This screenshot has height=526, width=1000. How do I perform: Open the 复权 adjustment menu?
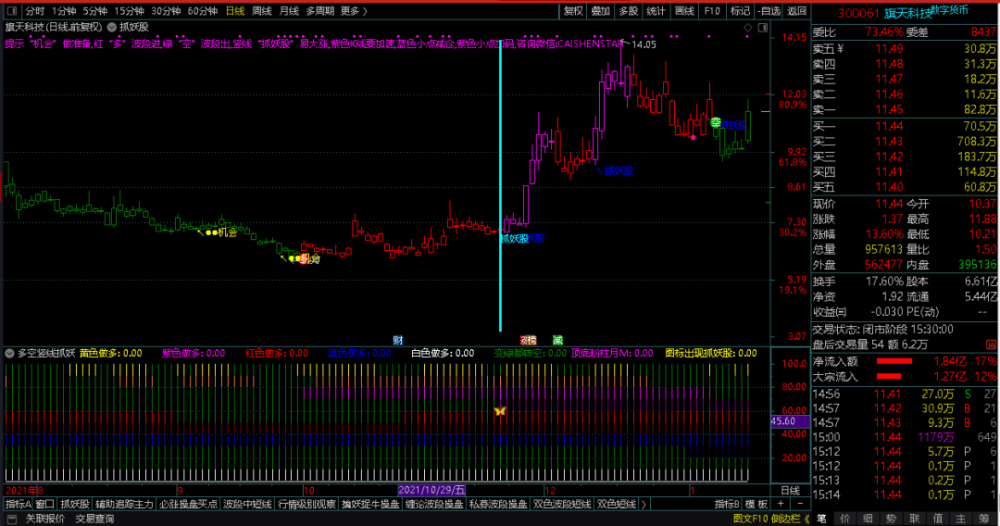573,11
